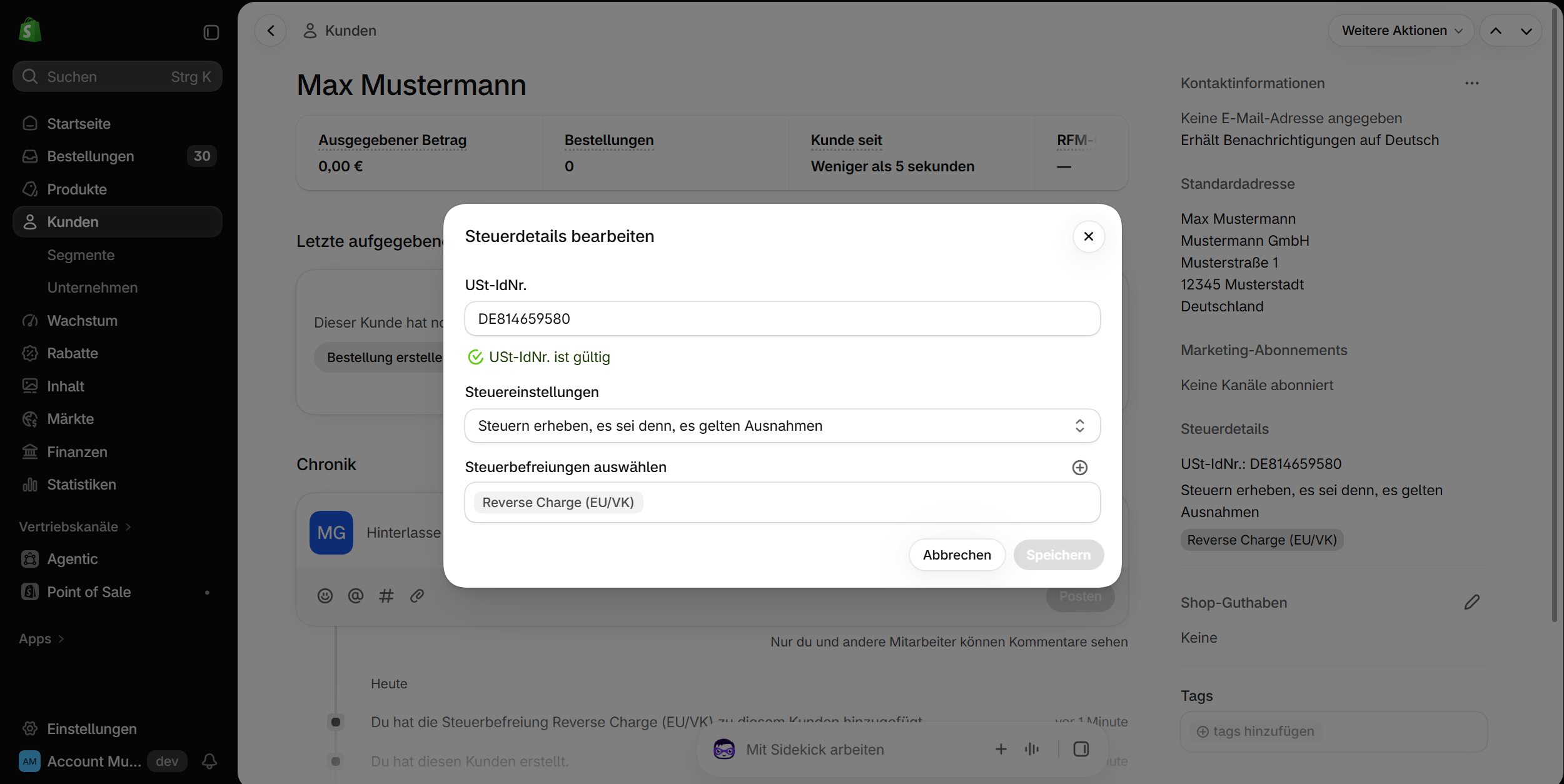Open Produkte in sidebar

point(118,189)
